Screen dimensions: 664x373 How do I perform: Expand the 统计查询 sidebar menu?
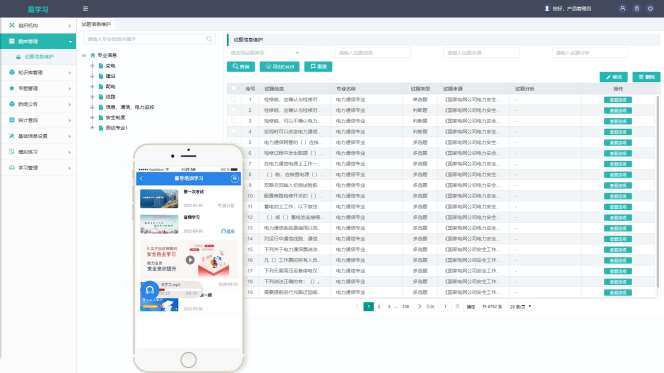38,120
